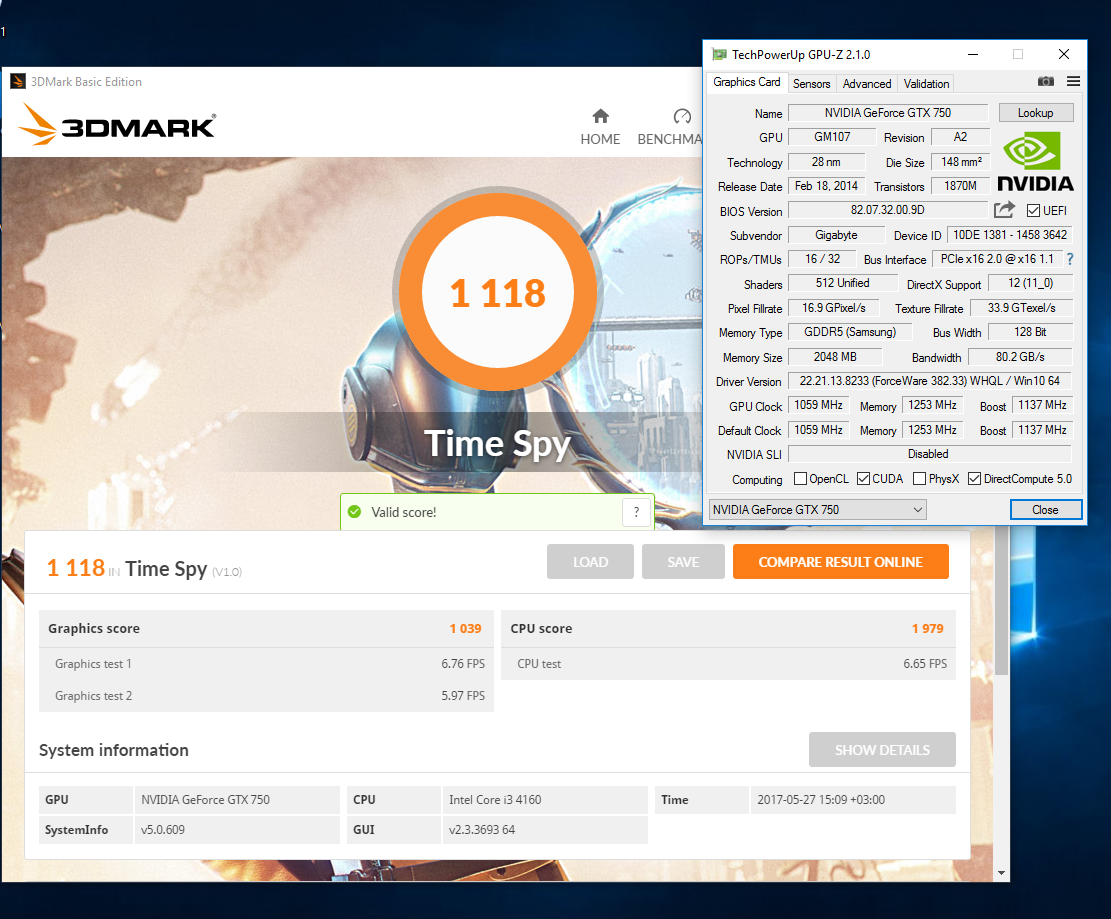Open the GPU-Z hamburger menu icon
The width and height of the screenshot is (1111, 919).
(x=1073, y=81)
